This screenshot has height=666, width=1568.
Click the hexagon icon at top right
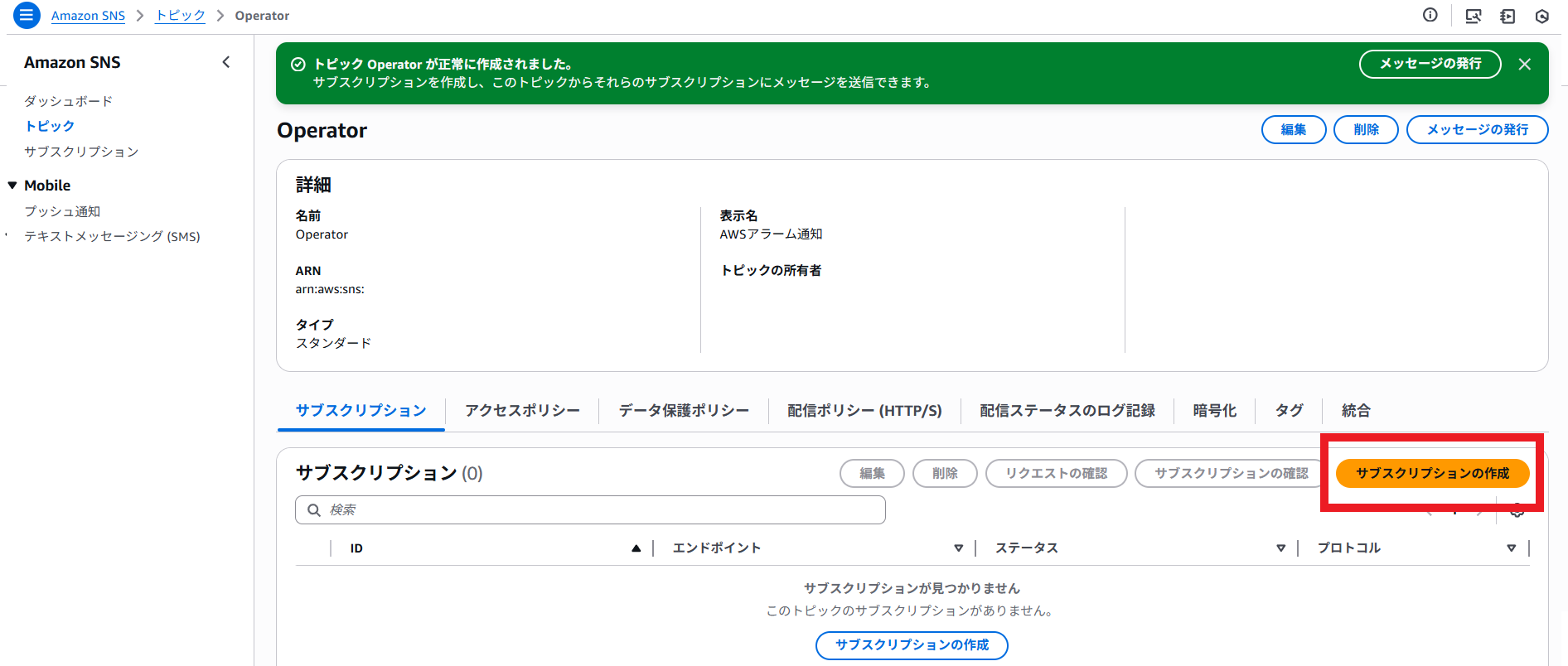(x=1541, y=16)
